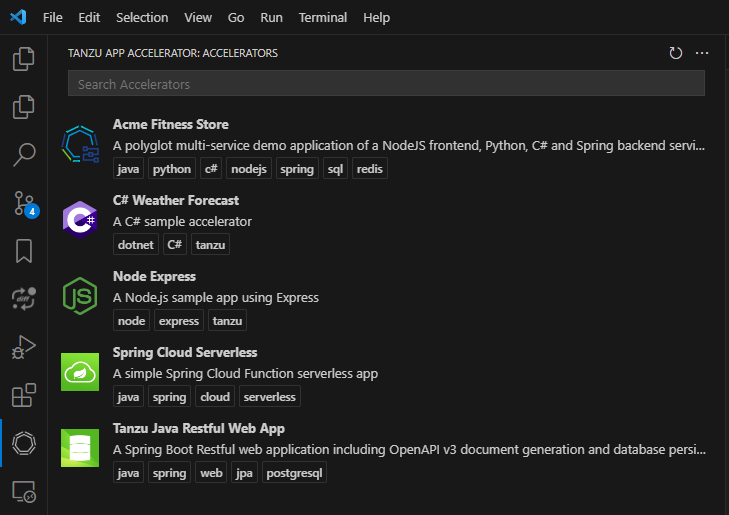Open the Tanzu Java Restful Web App accelerator
Screen dimensions: 729x515
click(x=199, y=429)
